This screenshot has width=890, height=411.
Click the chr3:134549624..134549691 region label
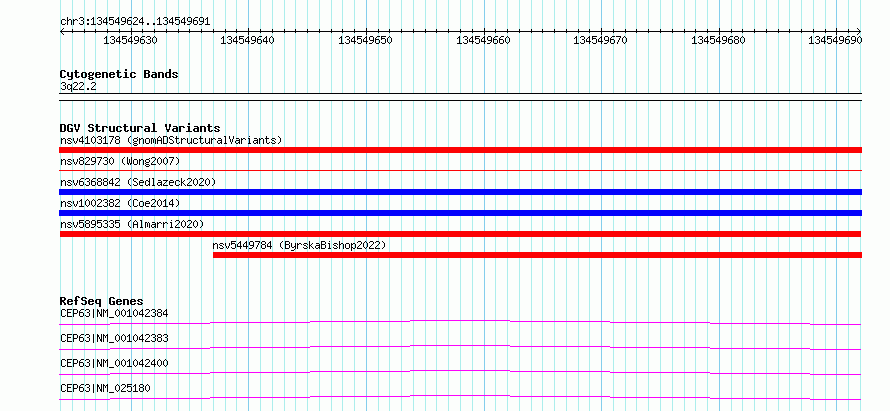click(135, 22)
